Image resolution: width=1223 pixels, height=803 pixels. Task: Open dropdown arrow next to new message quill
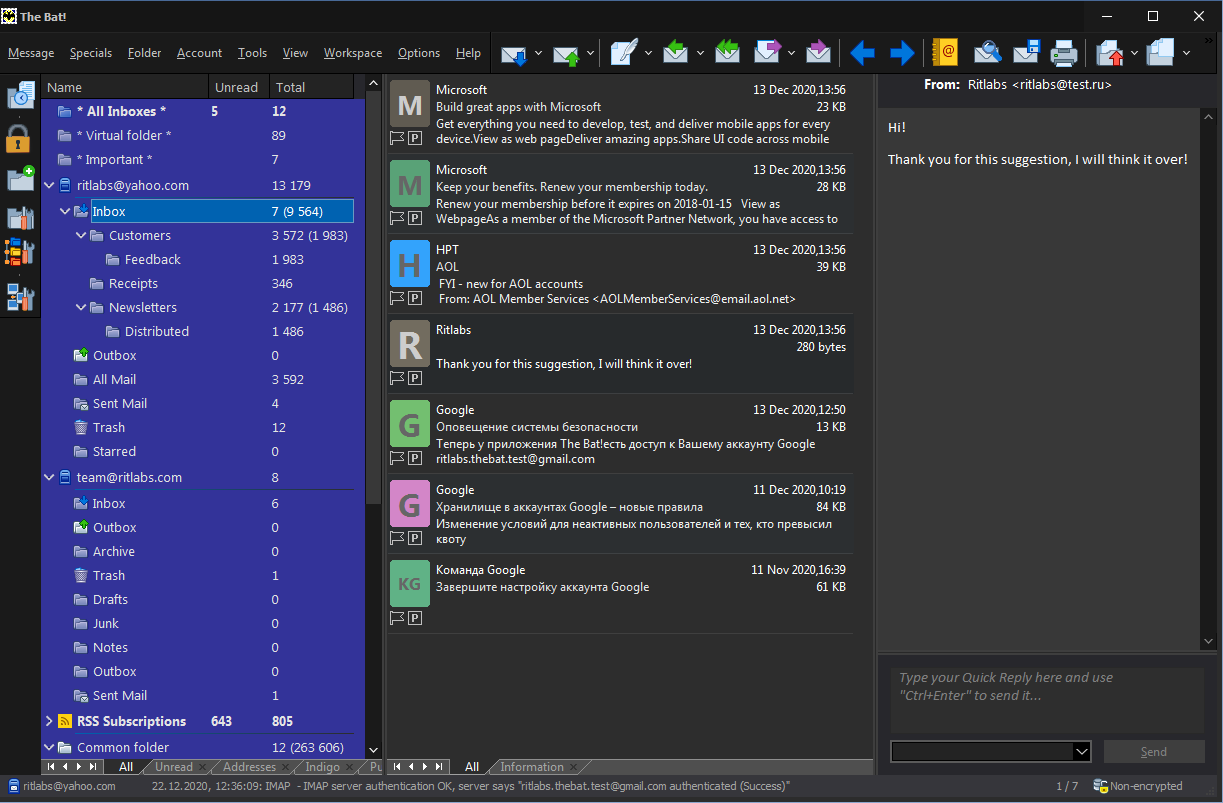pos(648,53)
